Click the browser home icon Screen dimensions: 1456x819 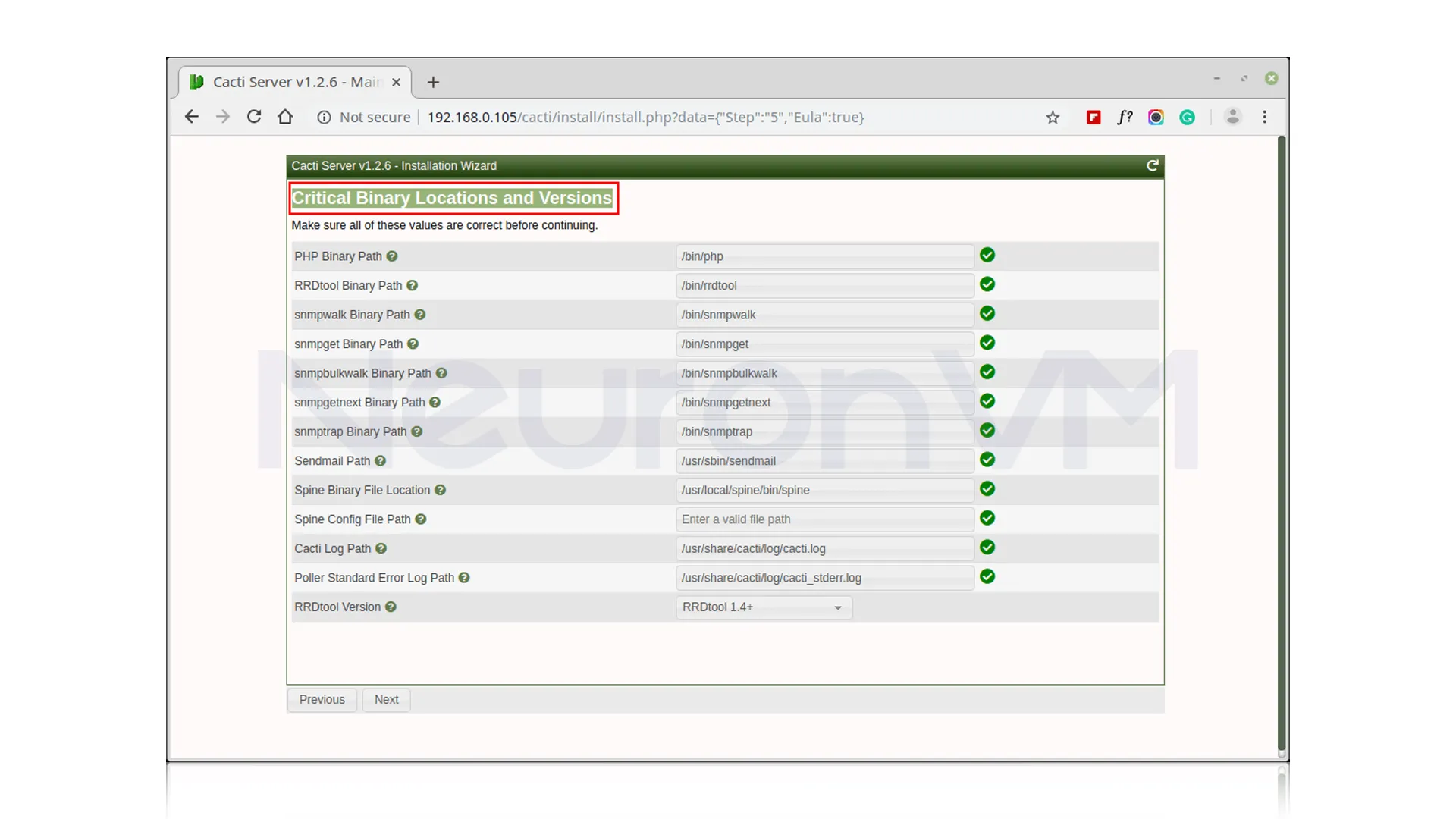pos(285,117)
